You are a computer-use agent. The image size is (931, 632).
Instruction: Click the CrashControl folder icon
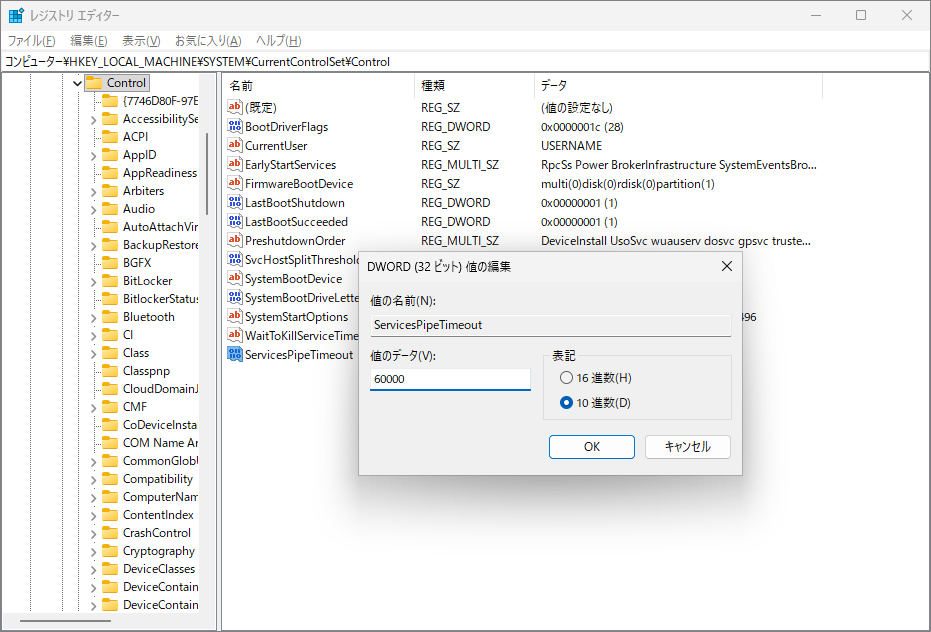pos(110,533)
